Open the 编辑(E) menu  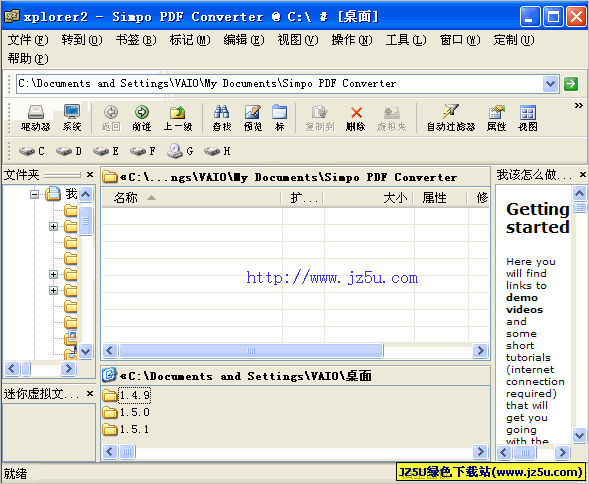[x=244, y=40]
